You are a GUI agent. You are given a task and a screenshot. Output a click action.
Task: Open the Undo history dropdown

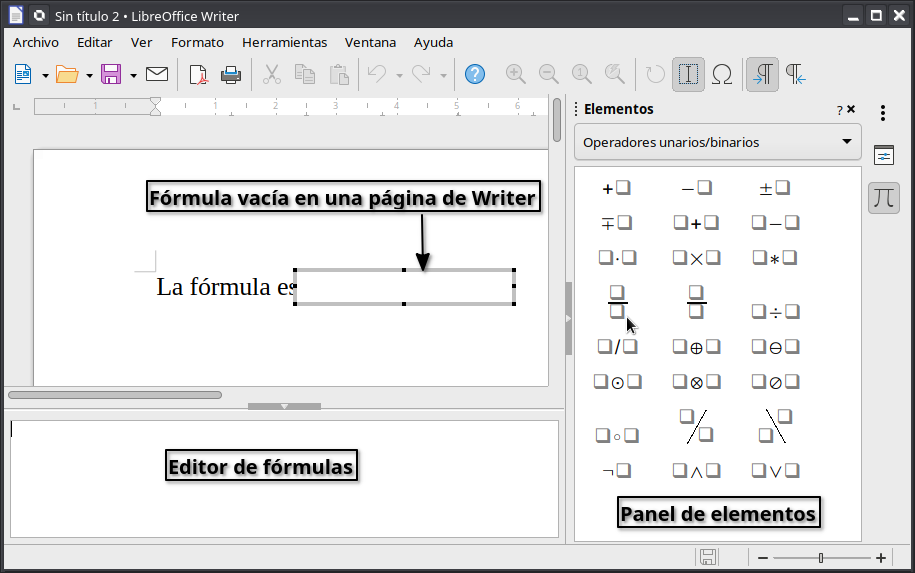[x=400, y=75]
